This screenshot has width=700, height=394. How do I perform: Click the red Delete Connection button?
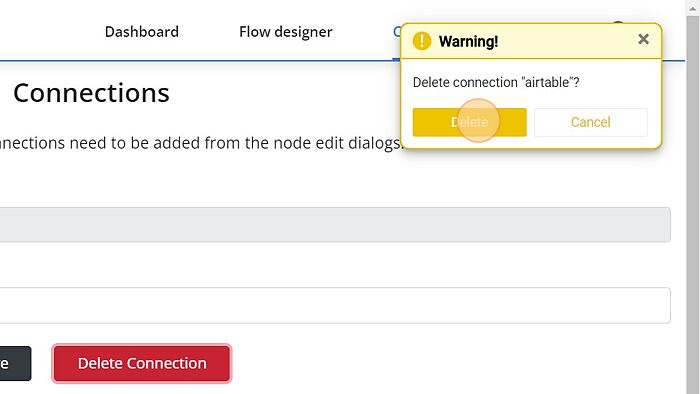point(142,363)
